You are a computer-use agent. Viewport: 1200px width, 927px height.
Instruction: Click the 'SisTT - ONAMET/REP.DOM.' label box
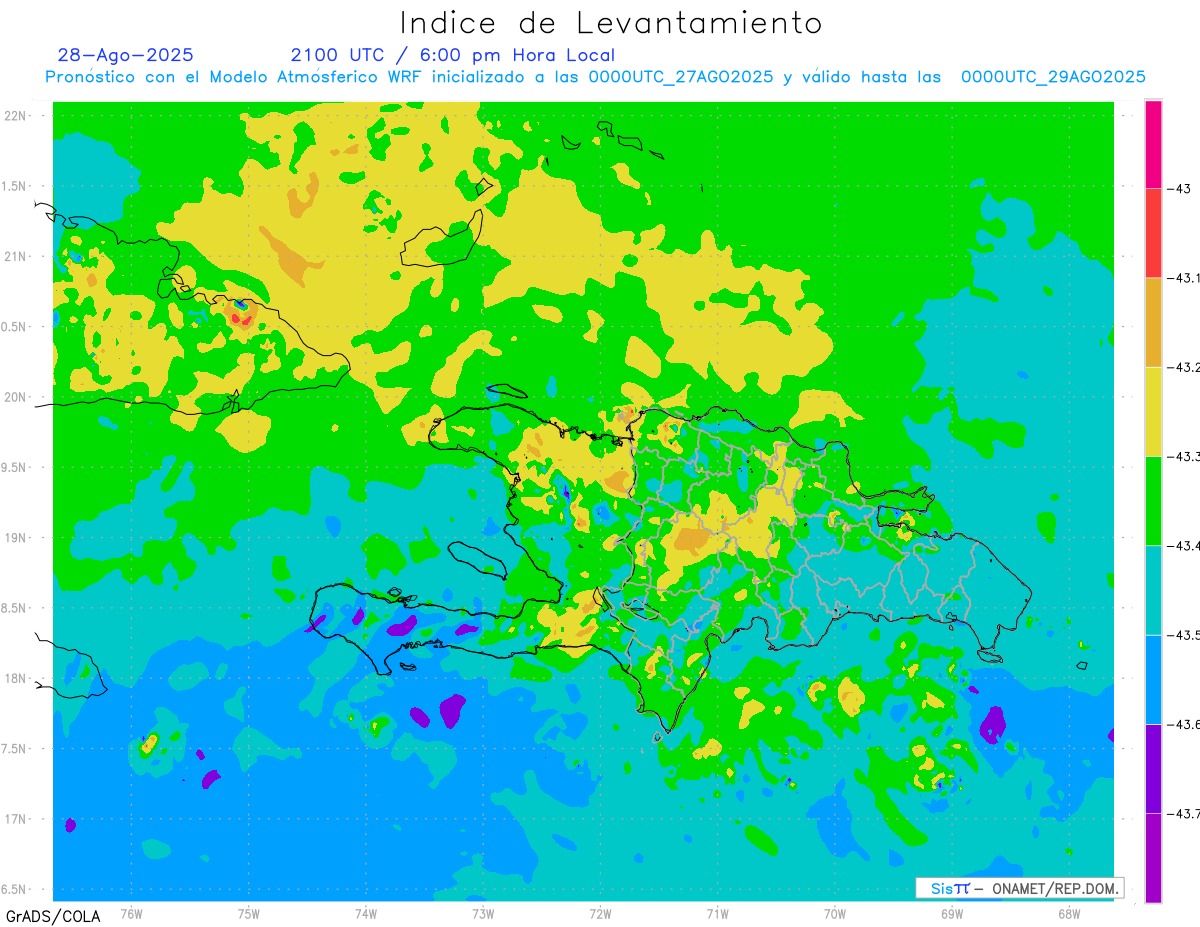[x=1019, y=888]
